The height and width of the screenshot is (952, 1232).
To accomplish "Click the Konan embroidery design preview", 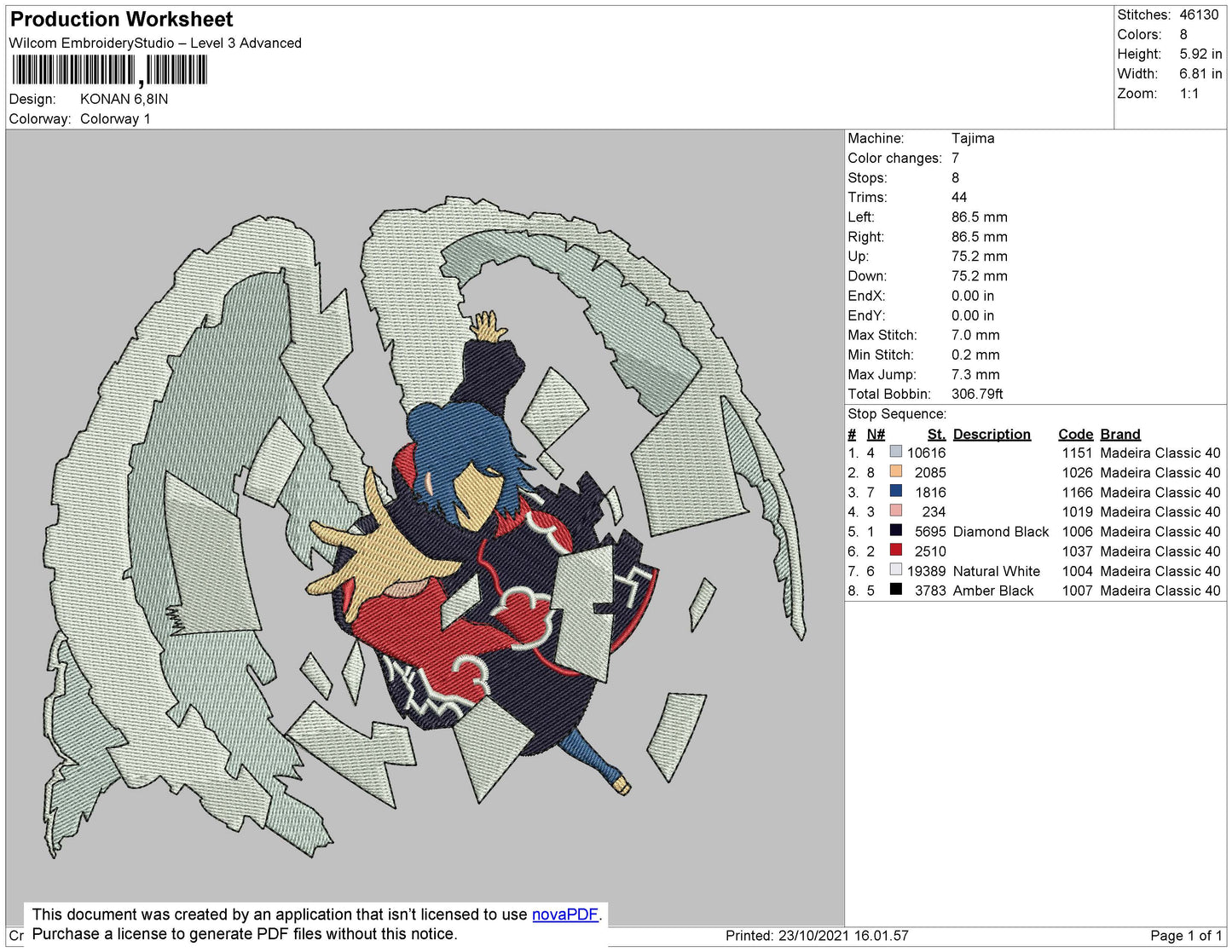I will [x=425, y=528].
